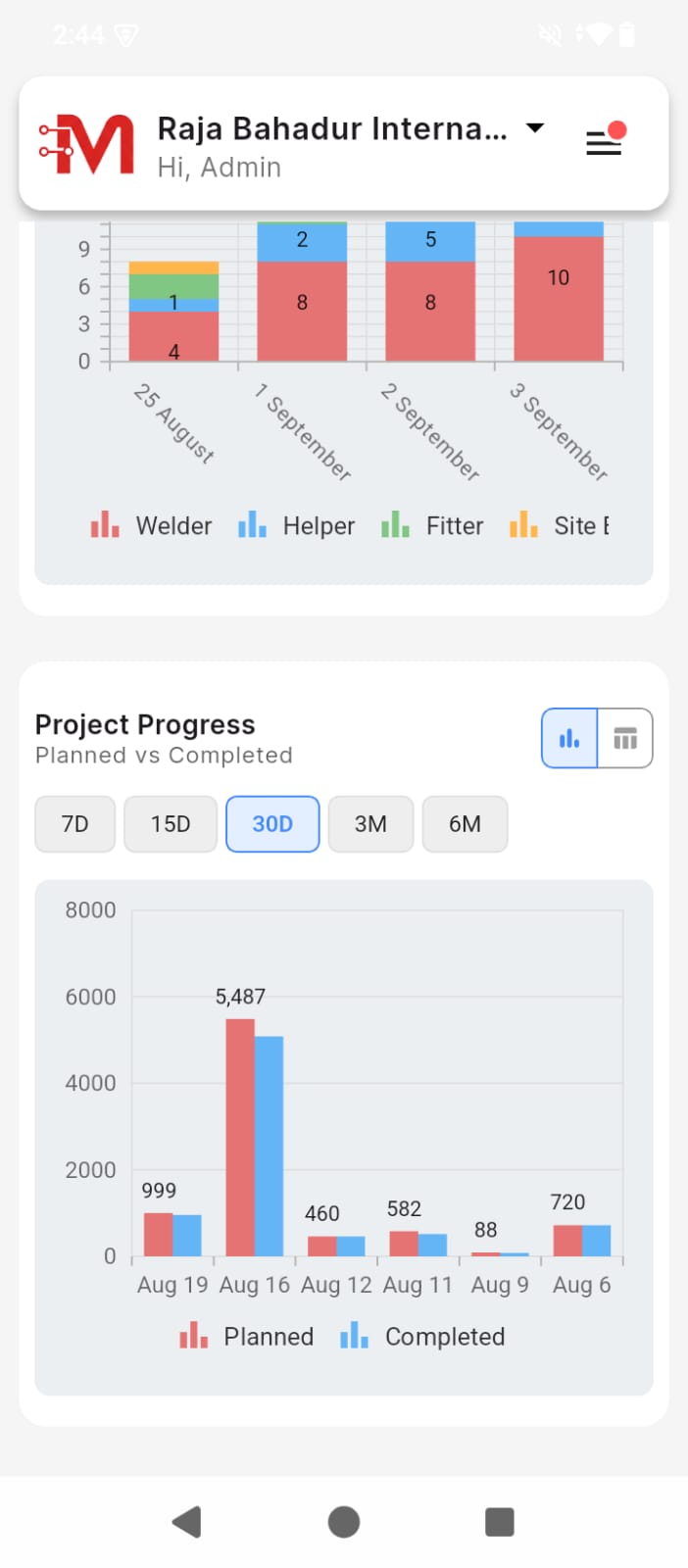Viewport: 688px width, 1568px height.
Task: Expand the Raja Bahadur company dropdown arrow
Action: 535,128
